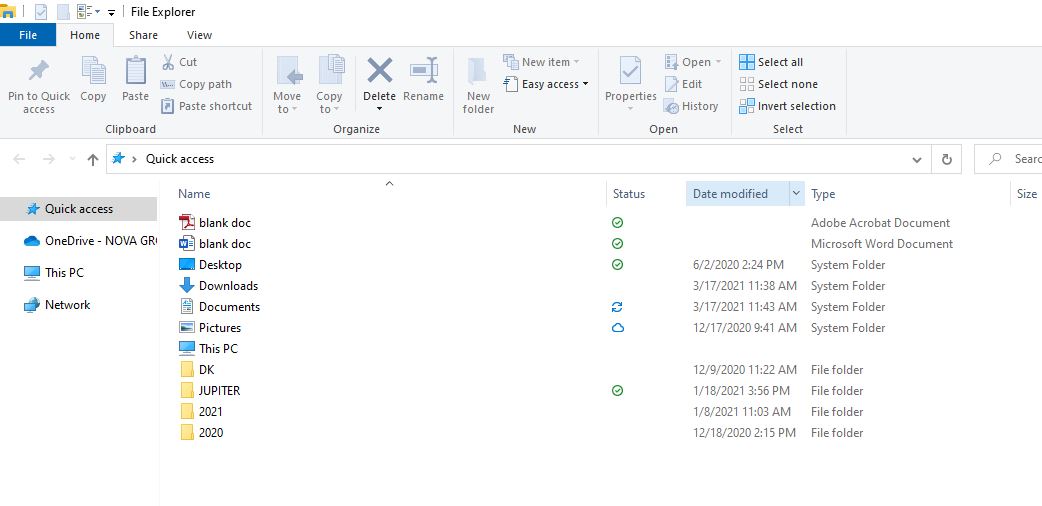Expand the address bar history dropdown
This screenshot has height=506, width=1042.
(917, 160)
